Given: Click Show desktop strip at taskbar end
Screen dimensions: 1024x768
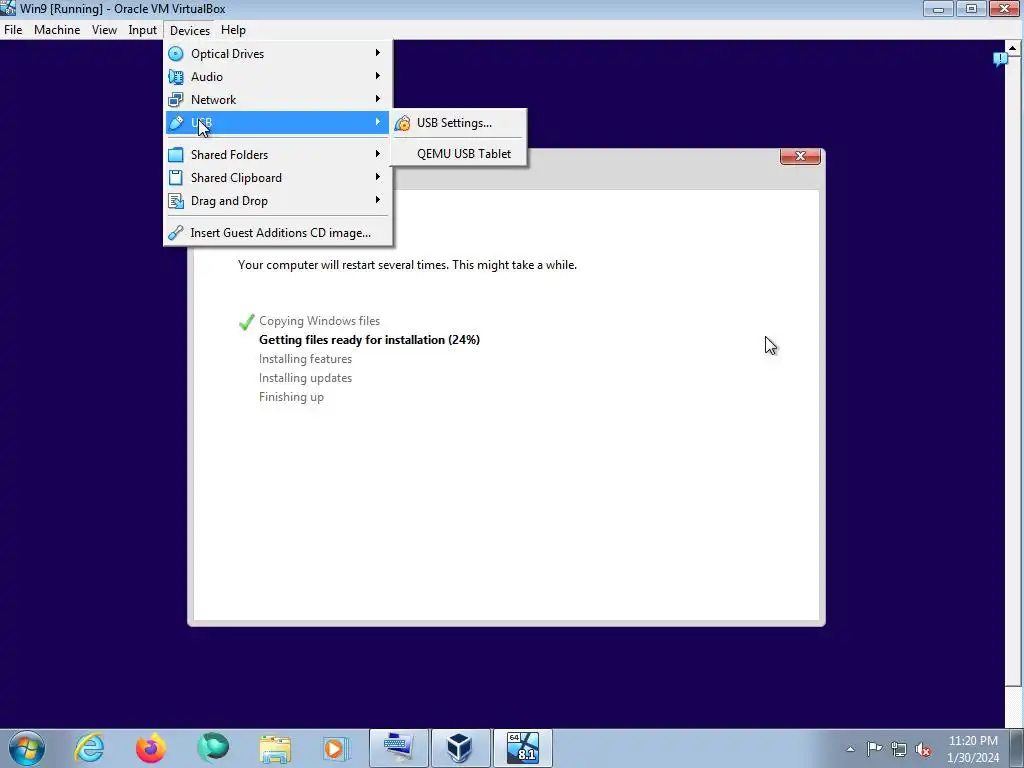Looking at the screenshot, I should [x=1017, y=748].
